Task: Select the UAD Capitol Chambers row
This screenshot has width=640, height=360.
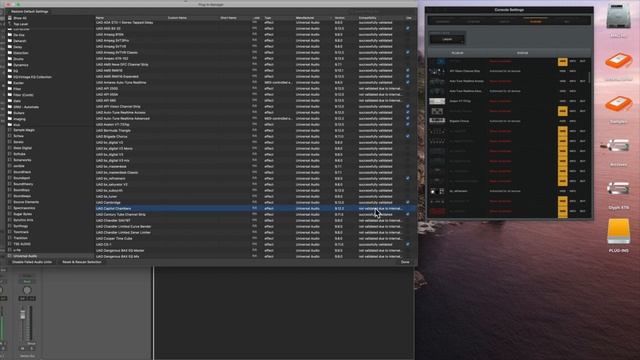Action: pos(256,208)
